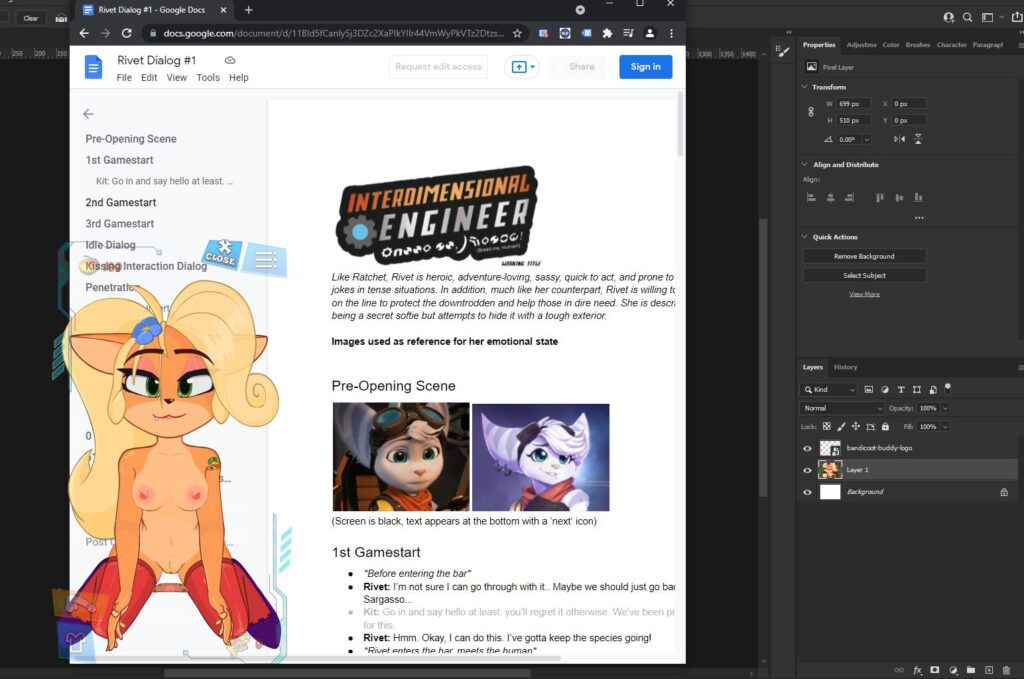Select the bandicoot-buddy-logo layer thumbnail
The width and height of the screenshot is (1024, 679).
pyautogui.click(x=830, y=448)
